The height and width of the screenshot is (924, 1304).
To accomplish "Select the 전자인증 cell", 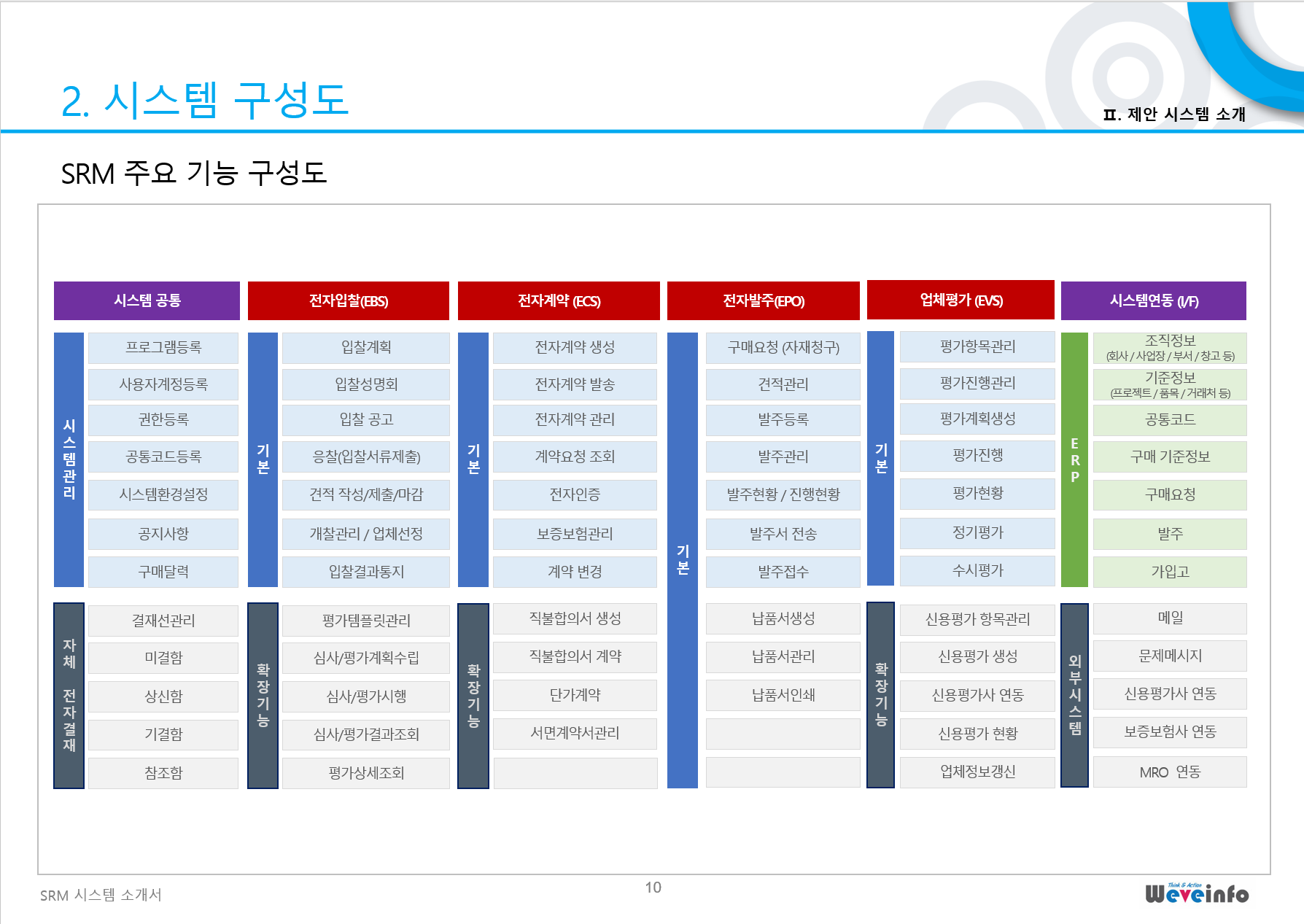I will [x=575, y=495].
